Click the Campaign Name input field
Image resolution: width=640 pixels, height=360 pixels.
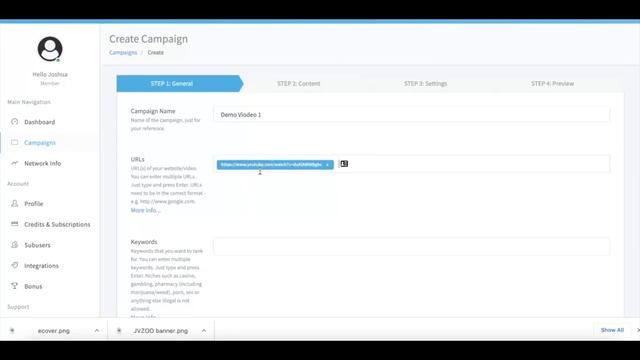click(411, 115)
